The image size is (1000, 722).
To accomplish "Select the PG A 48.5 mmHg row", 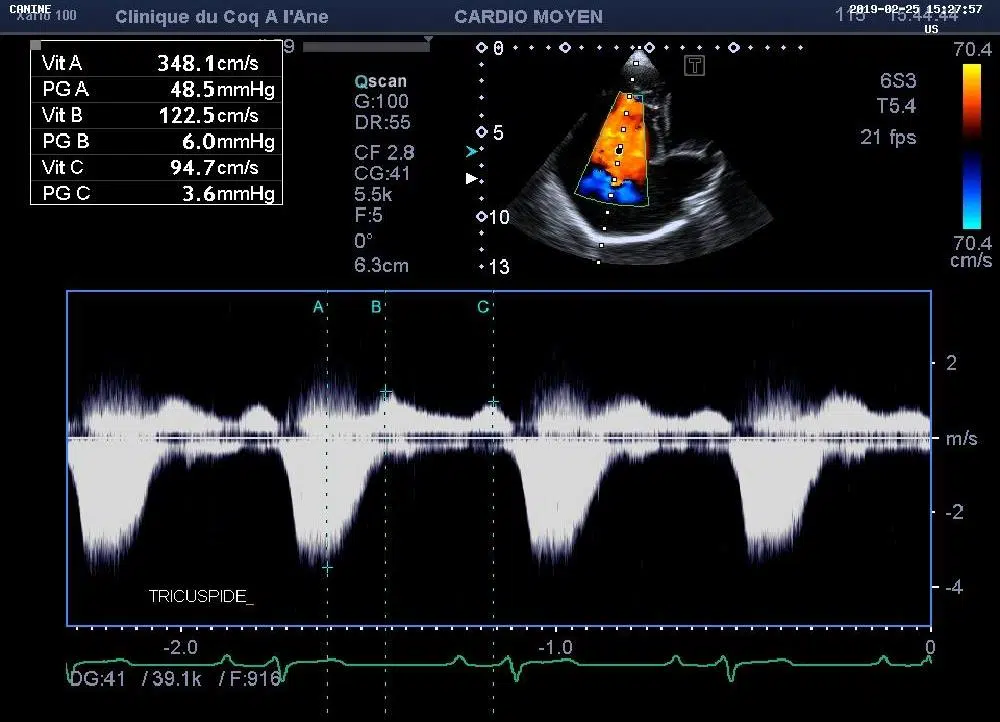I will [156, 89].
